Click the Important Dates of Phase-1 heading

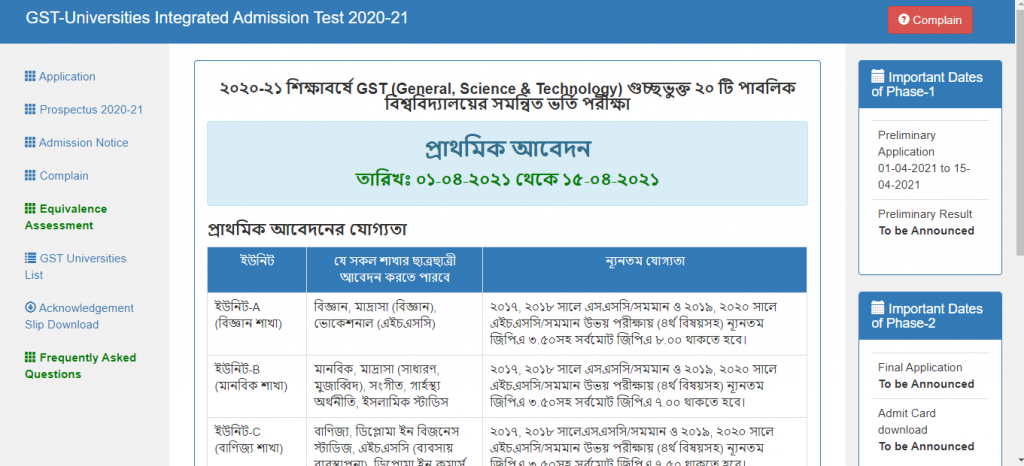930,84
